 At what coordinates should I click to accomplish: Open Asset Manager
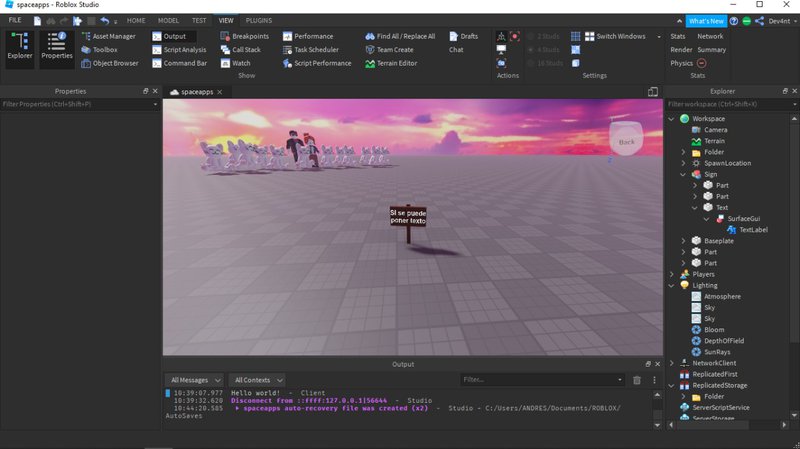tap(109, 36)
